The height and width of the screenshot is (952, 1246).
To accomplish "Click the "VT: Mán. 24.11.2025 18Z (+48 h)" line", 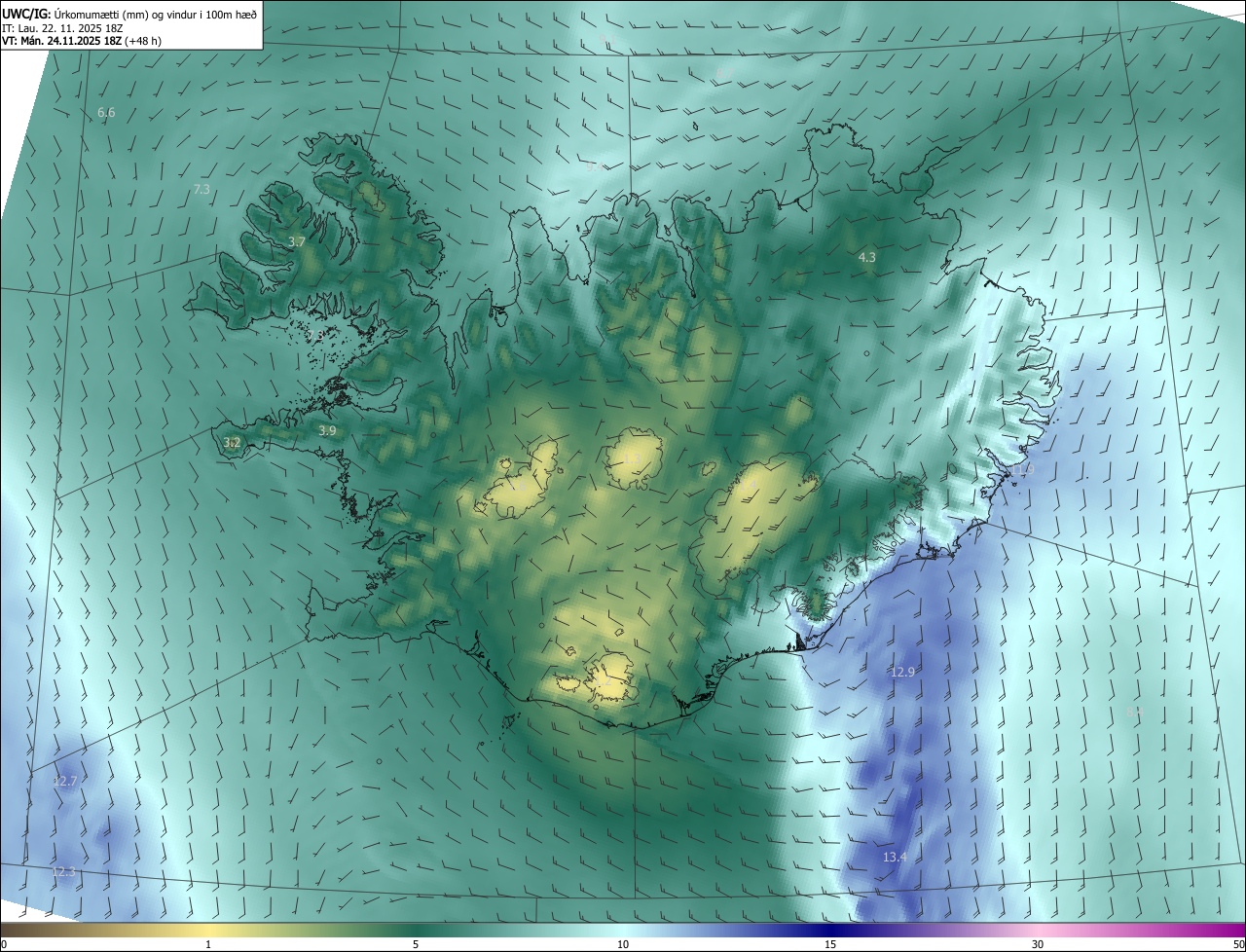I will tap(82, 41).
